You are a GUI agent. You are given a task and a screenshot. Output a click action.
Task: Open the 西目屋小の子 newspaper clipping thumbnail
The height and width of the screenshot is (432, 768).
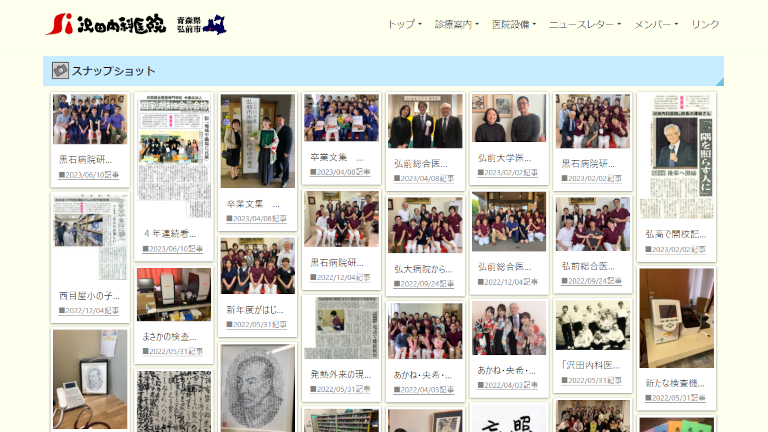click(90, 237)
